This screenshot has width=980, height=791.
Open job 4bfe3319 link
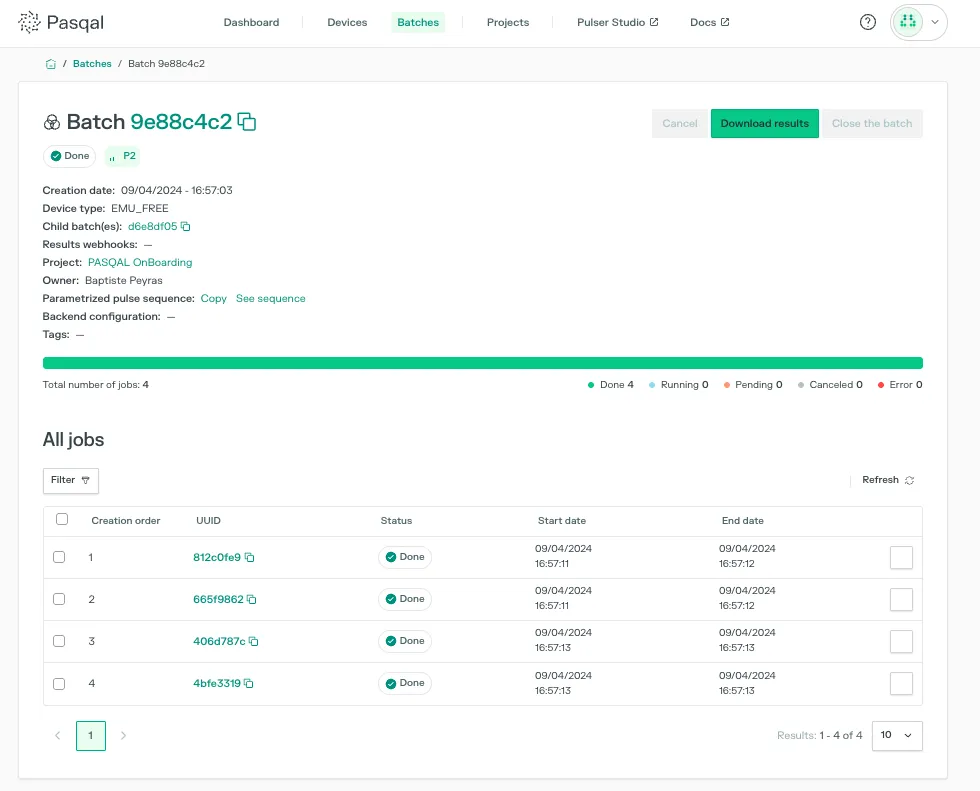[x=217, y=684]
